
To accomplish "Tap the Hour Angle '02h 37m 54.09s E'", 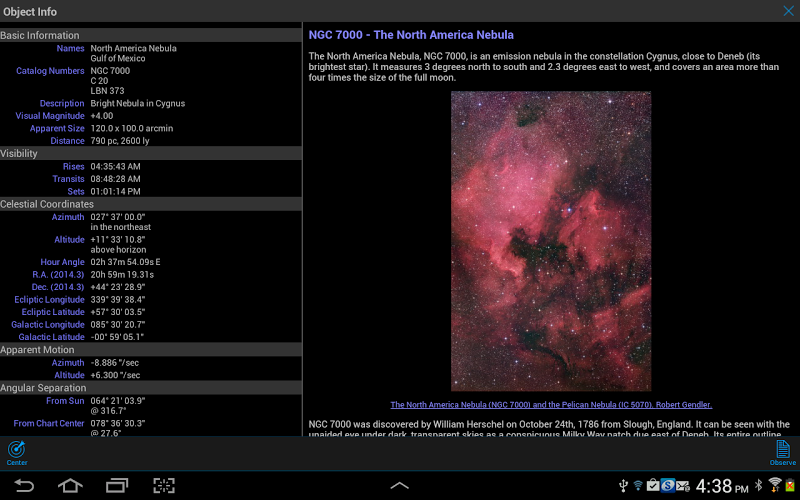I will [x=125, y=262].
